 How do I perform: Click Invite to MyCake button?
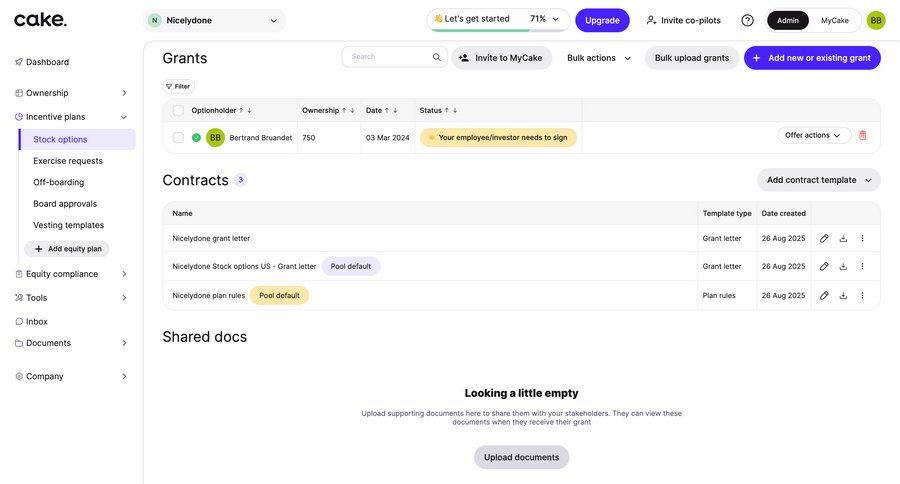[x=502, y=58]
